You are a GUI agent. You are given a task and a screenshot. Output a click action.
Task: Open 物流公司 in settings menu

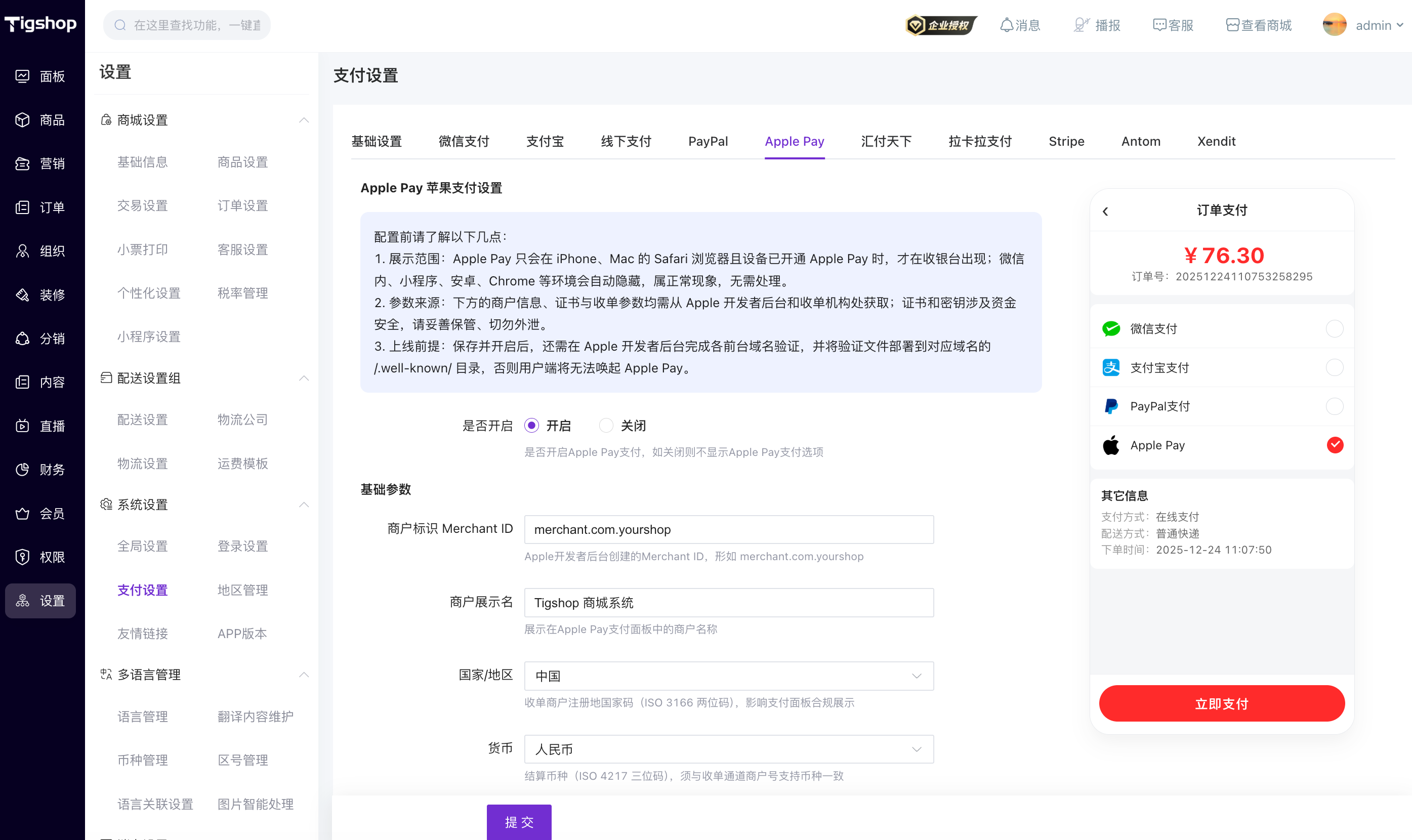243,419
